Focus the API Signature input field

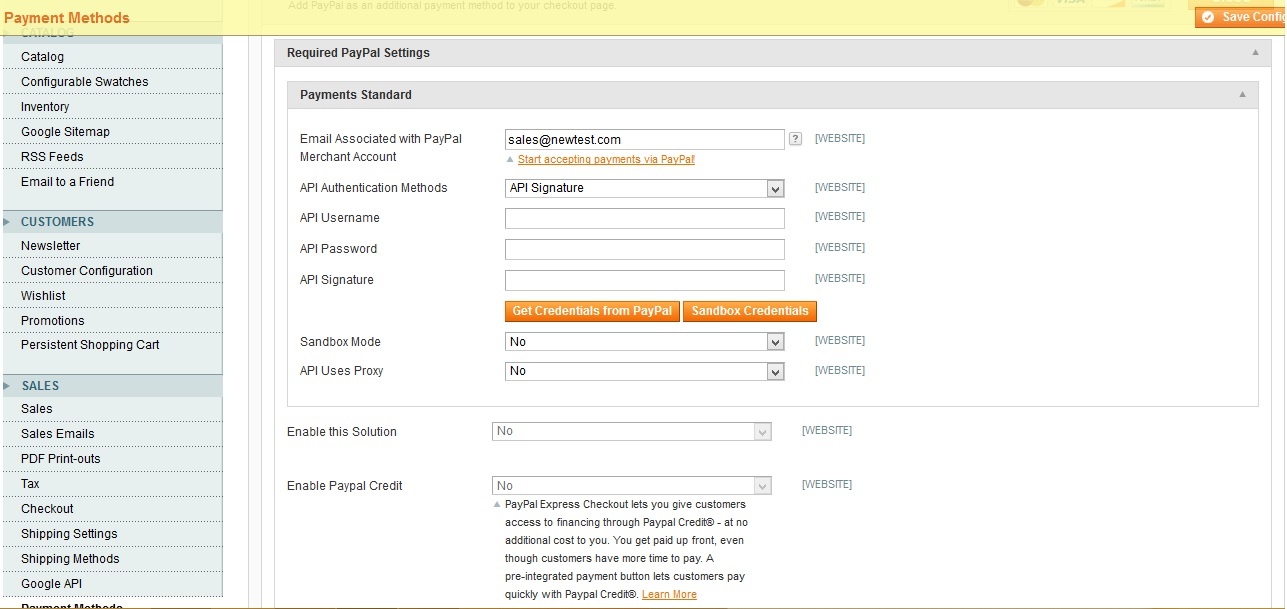coord(645,280)
